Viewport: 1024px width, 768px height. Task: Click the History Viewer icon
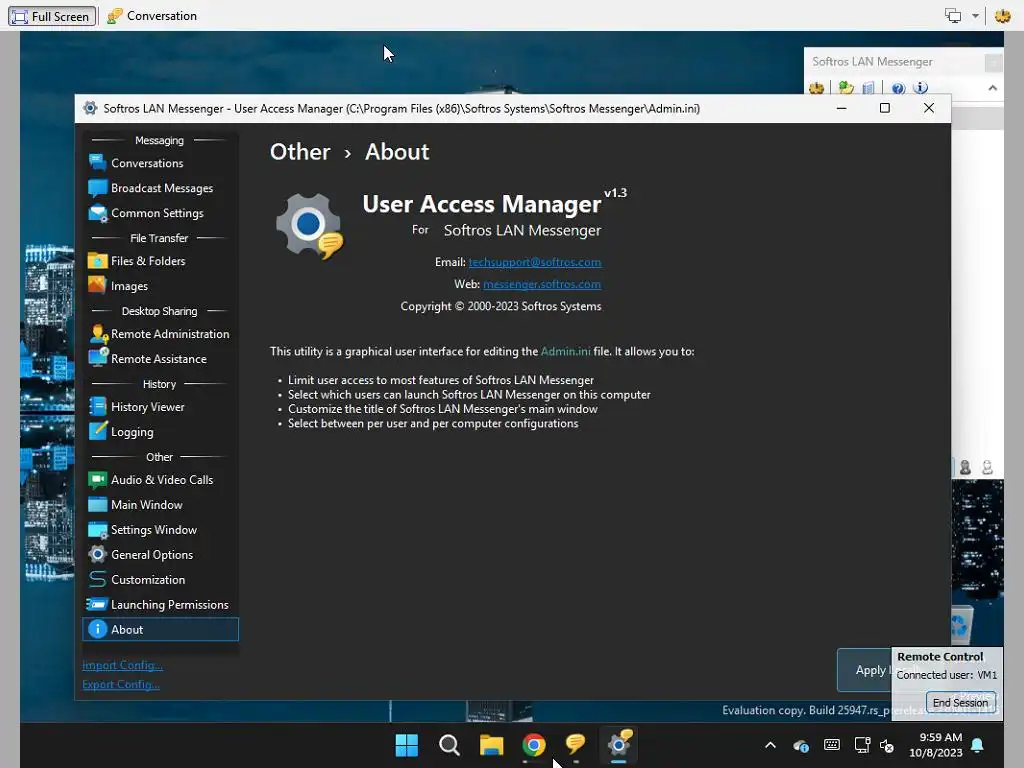[x=98, y=406]
